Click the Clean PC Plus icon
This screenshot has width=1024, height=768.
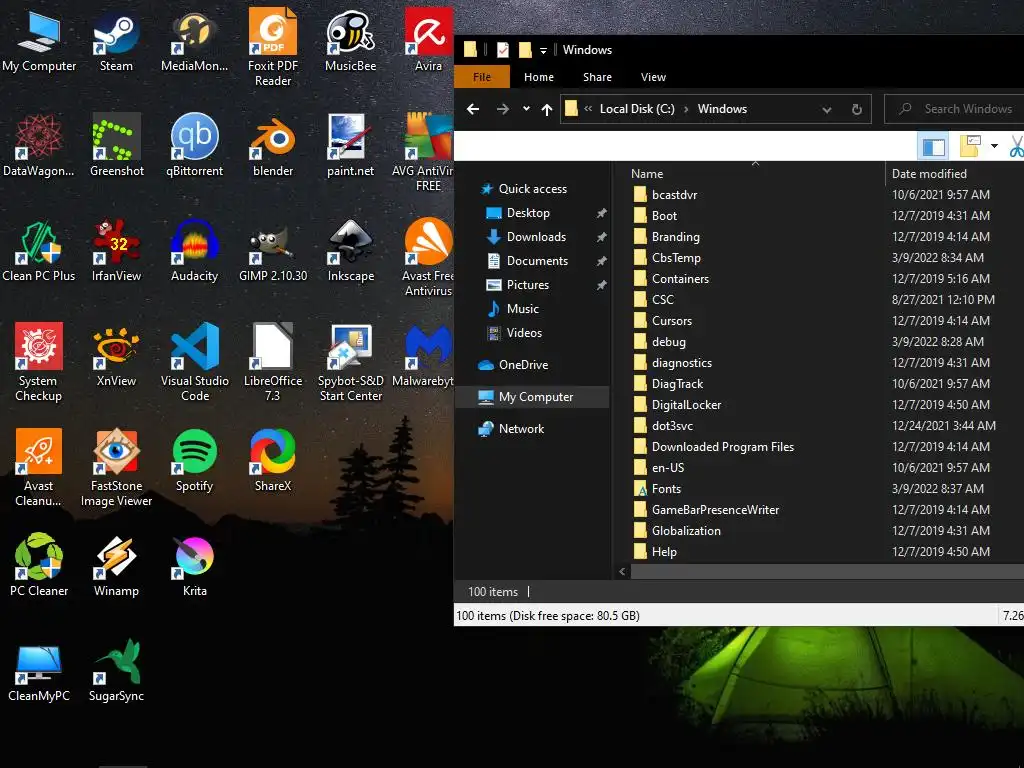39,251
